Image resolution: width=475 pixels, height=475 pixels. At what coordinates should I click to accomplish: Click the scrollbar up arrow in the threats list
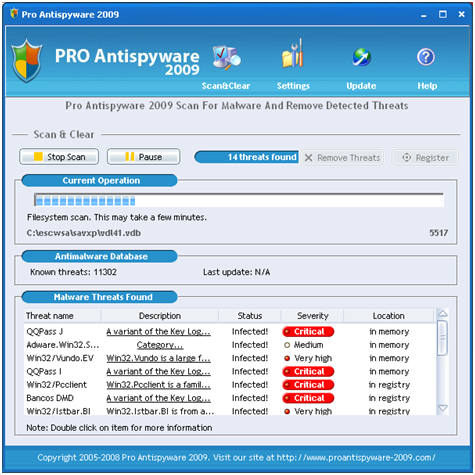tap(442, 313)
